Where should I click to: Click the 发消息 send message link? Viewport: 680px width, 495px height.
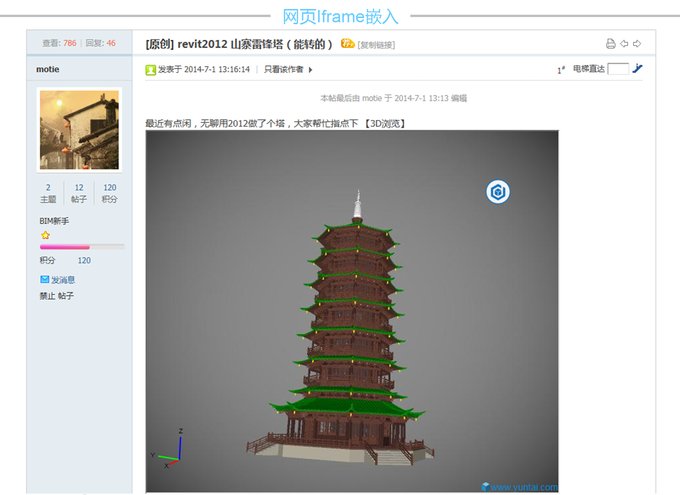pyautogui.click(x=62, y=280)
